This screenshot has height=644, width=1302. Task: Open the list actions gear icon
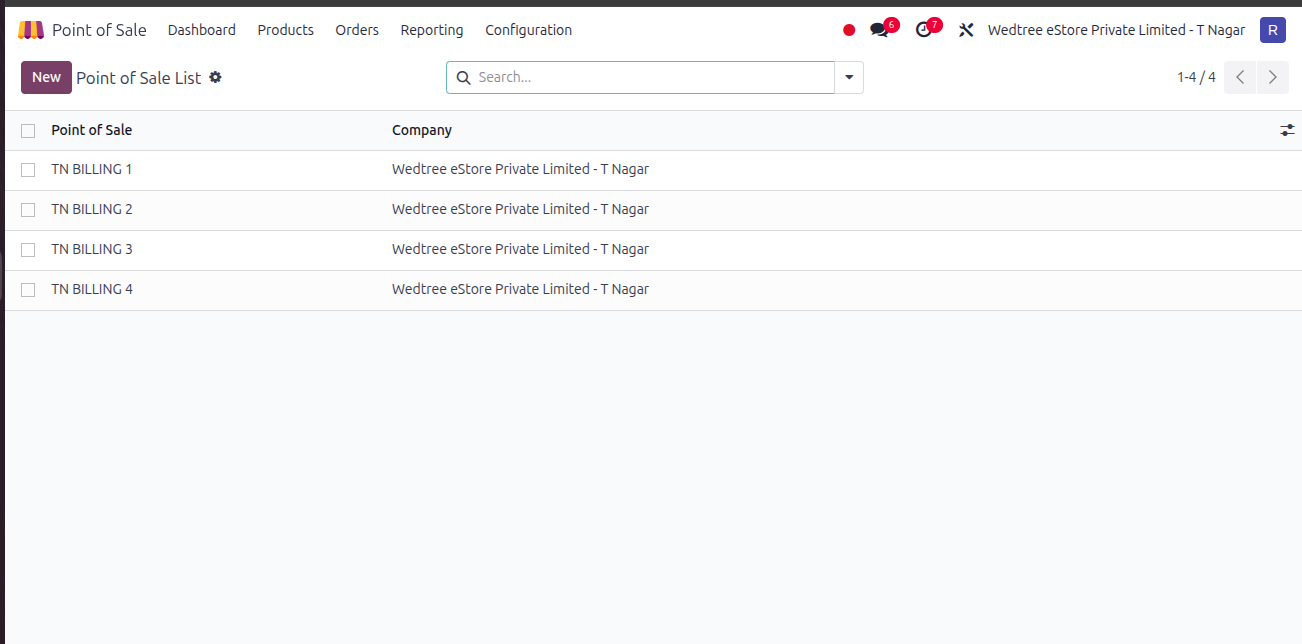[215, 77]
